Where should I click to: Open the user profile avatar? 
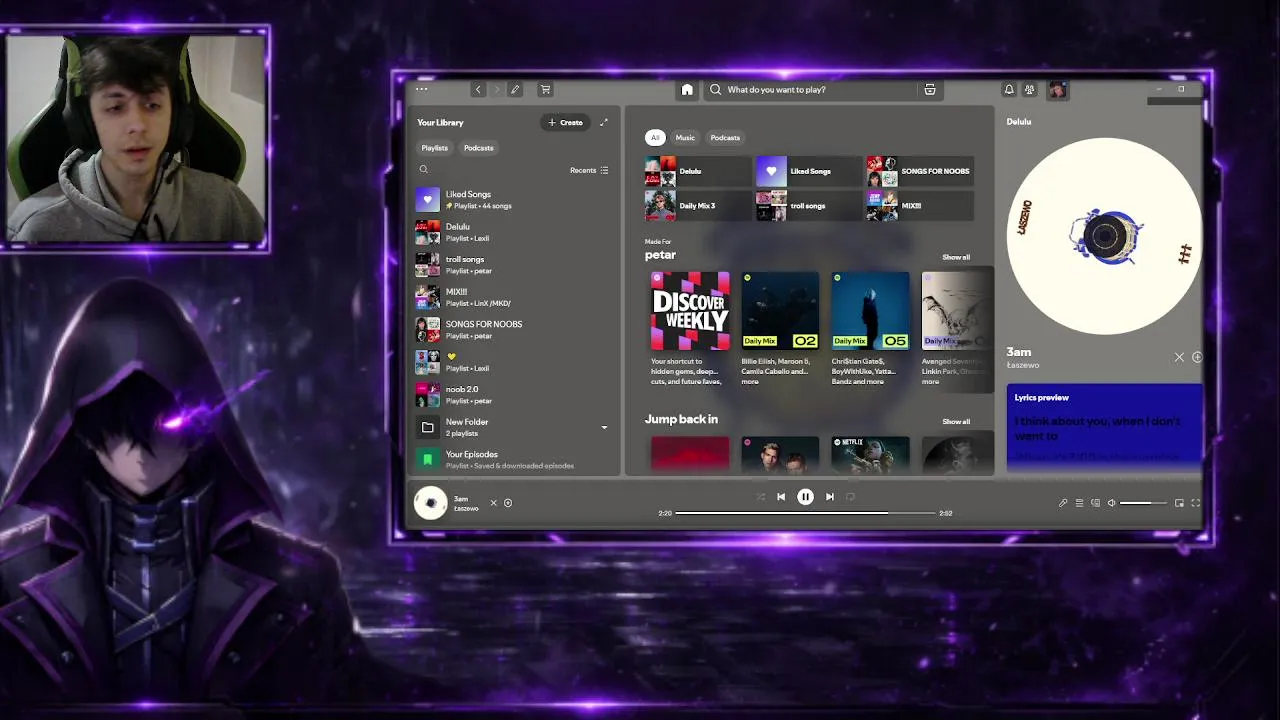[x=1058, y=89]
